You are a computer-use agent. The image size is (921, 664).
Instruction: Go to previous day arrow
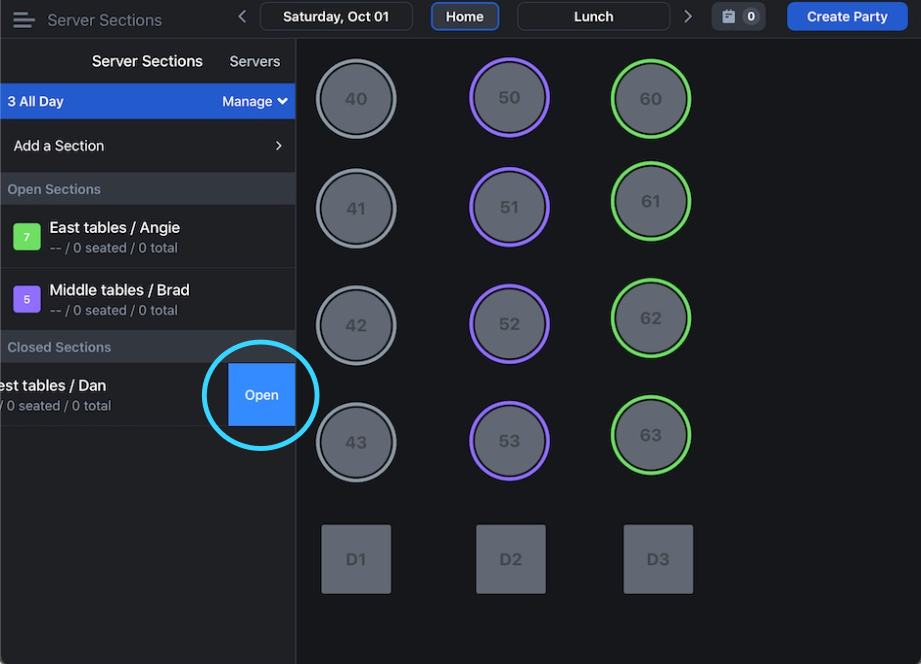[242, 16]
